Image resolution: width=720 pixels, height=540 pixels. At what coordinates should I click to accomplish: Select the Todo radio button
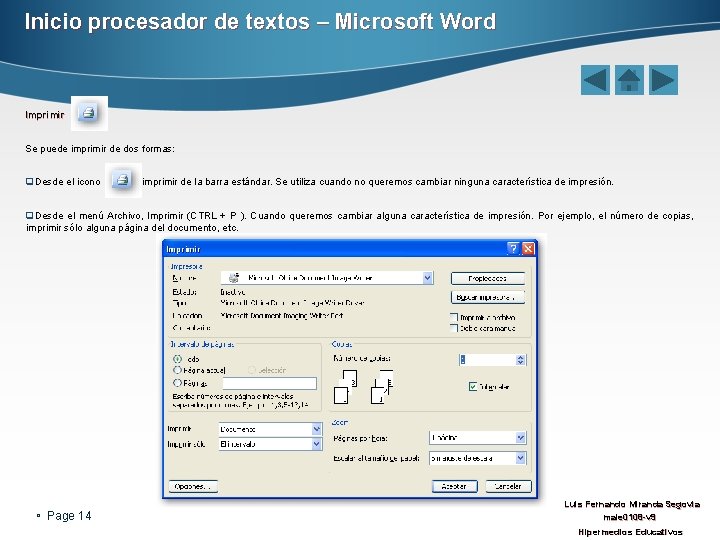click(177, 359)
